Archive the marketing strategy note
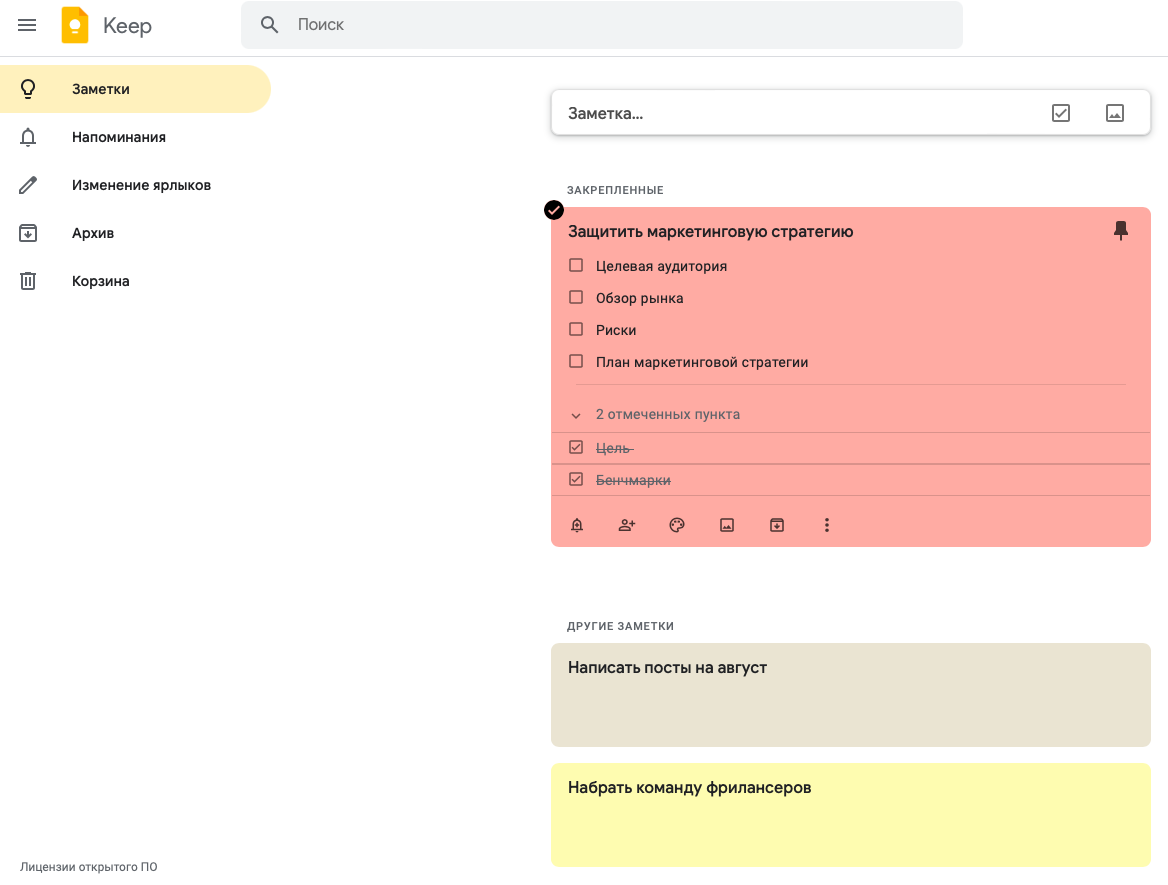The image size is (1168, 885). (x=777, y=525)
